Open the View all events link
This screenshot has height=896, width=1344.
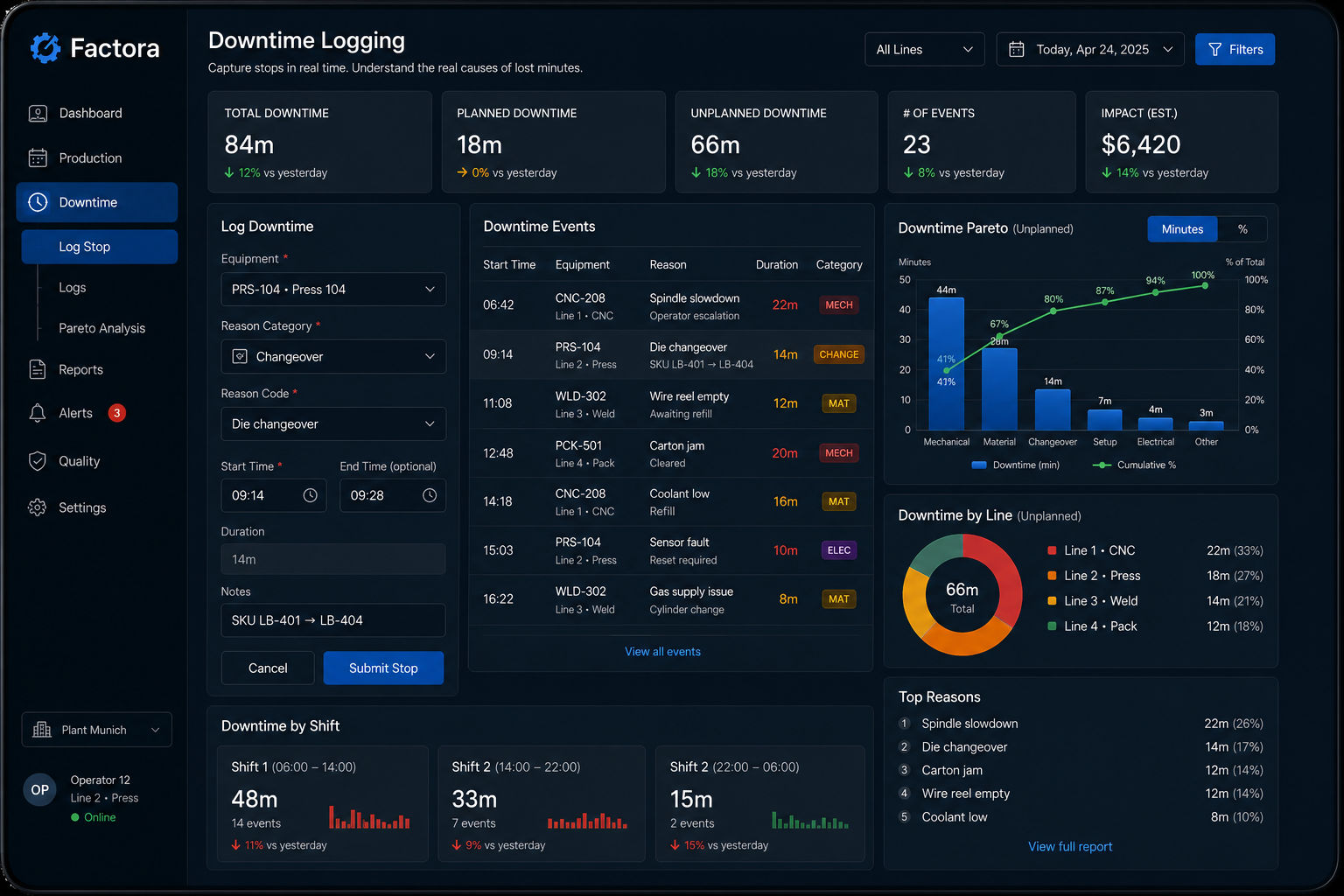tap(662, 651)
